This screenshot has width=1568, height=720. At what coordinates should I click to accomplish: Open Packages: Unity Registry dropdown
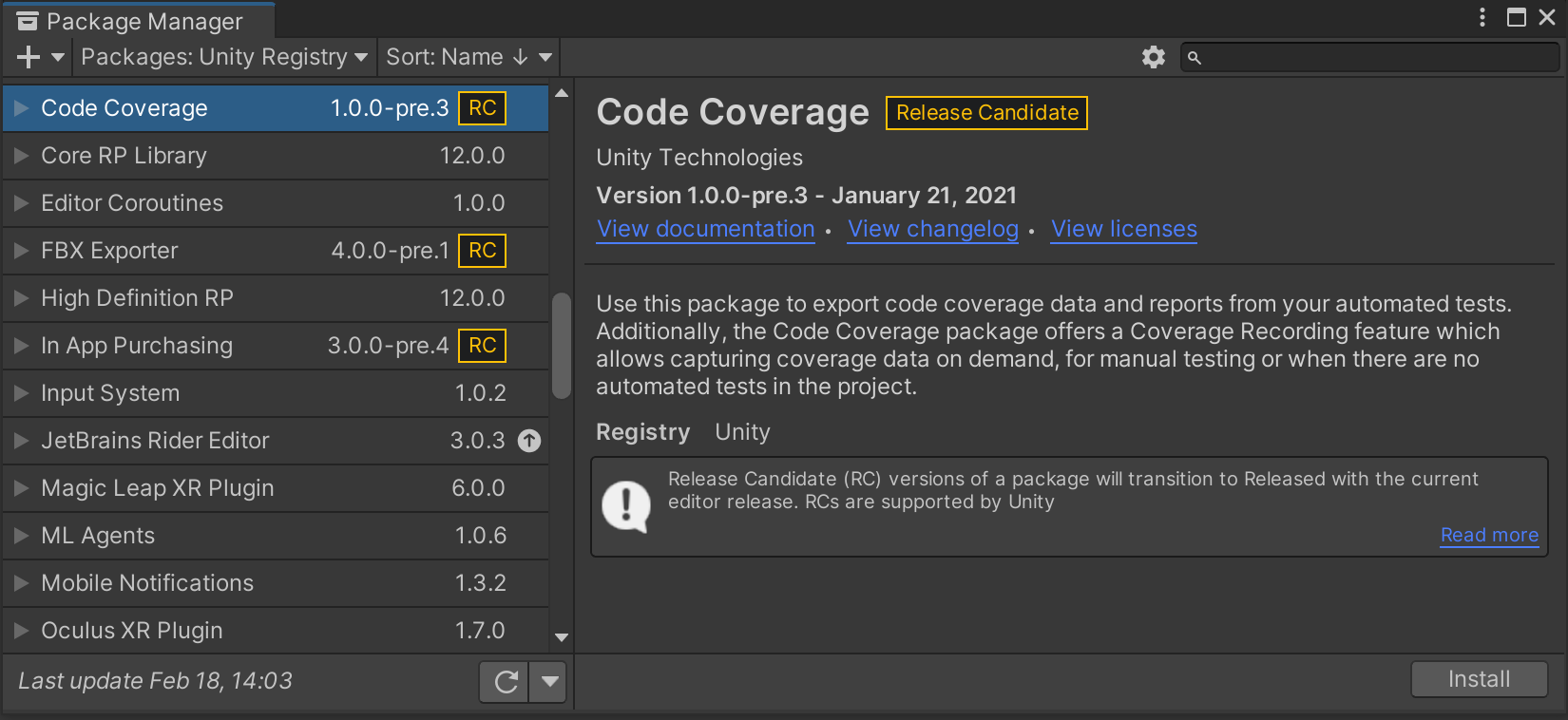click(224, 58)
